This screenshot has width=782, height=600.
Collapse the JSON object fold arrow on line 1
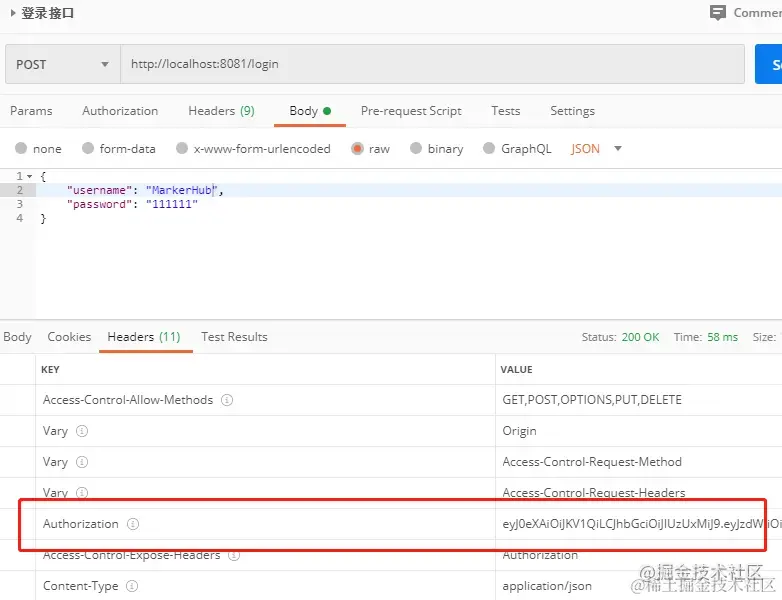[x=30, y=177]
